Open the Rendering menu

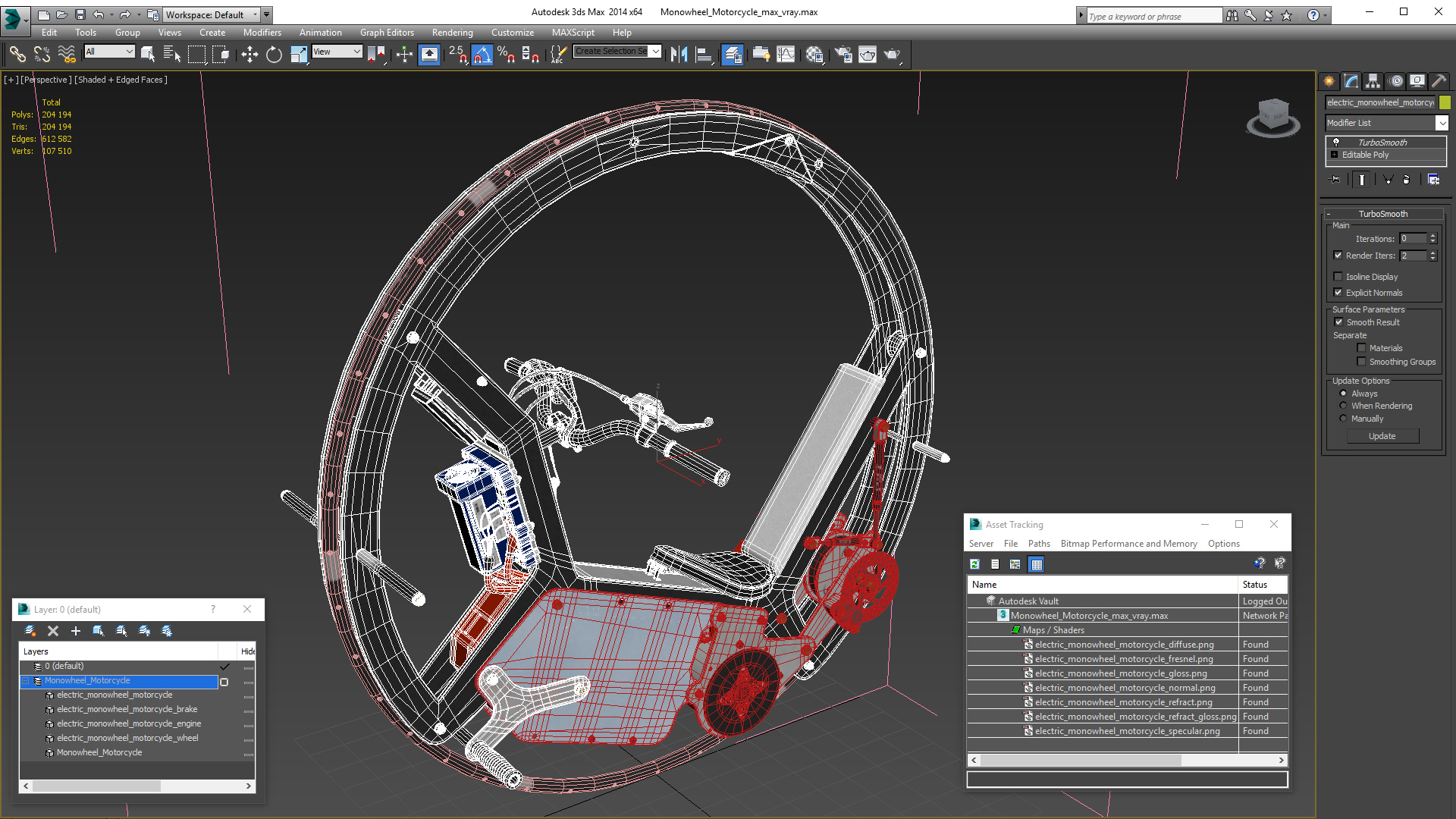(452, 33)
